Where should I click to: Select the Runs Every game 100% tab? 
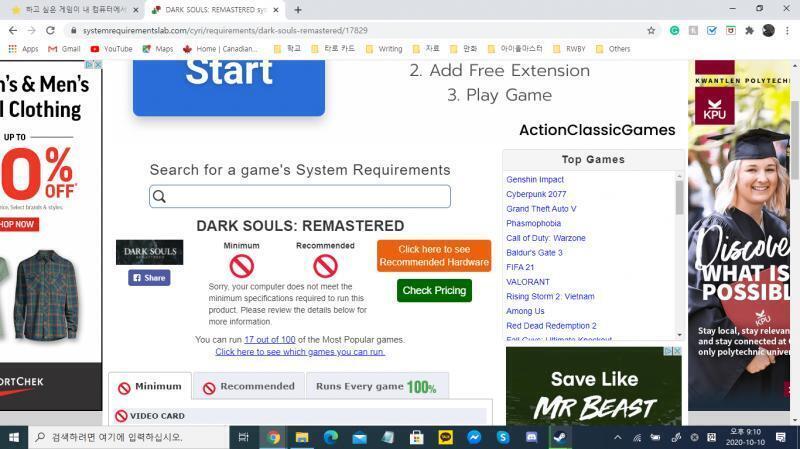point(377,387)
